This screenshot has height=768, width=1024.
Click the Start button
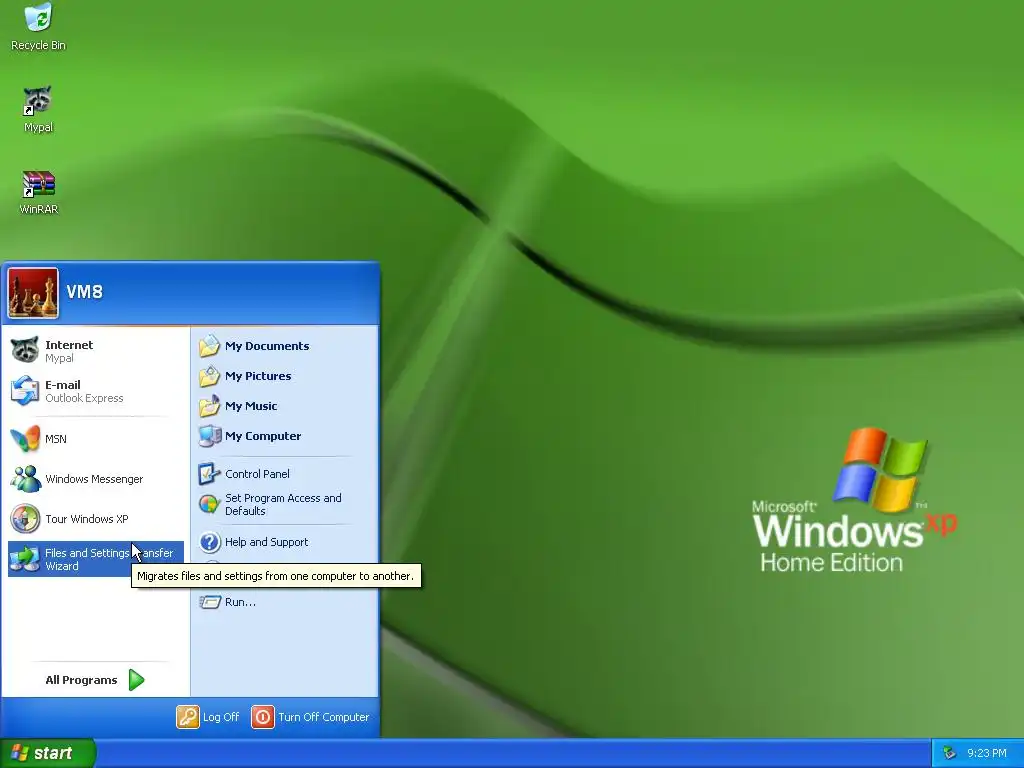click(x=47, y=753)
